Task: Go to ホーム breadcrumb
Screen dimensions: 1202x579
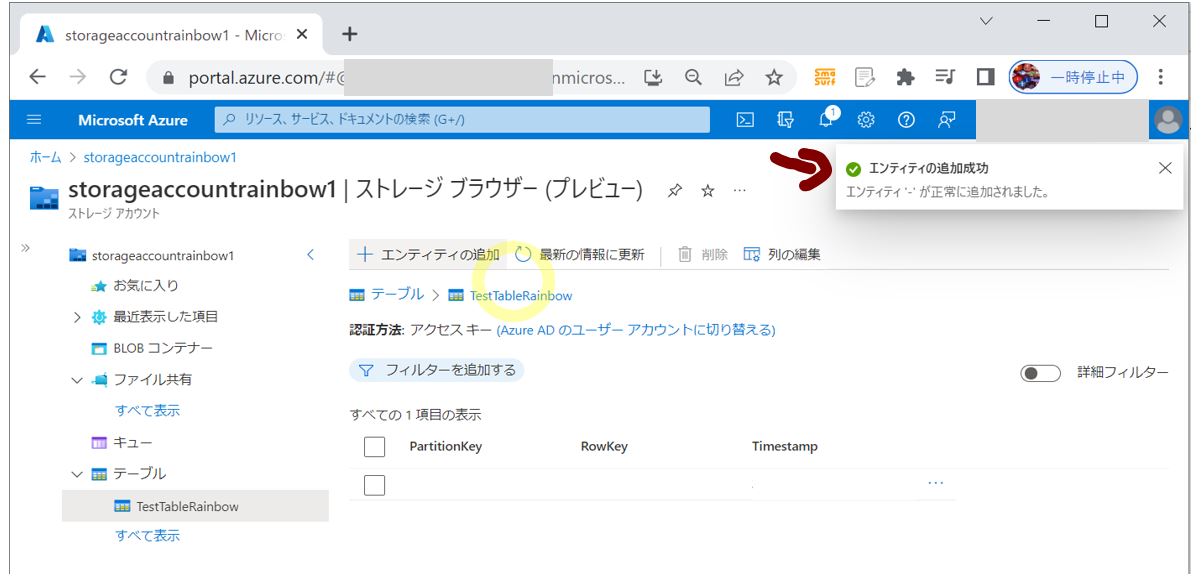Action: 44,157
